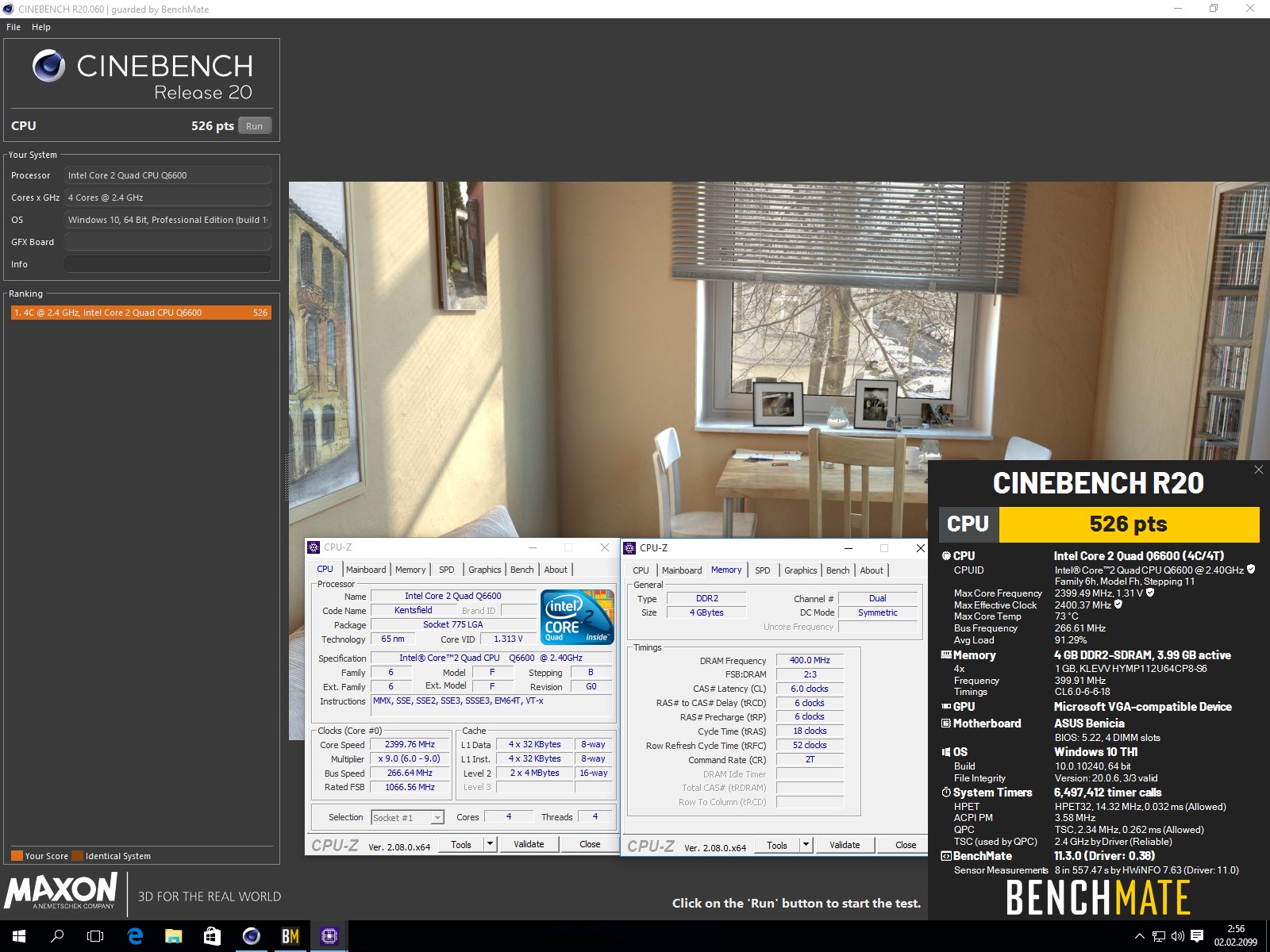Click the OS field showing Windows 10
The image size is (1270, 952).
167,220
